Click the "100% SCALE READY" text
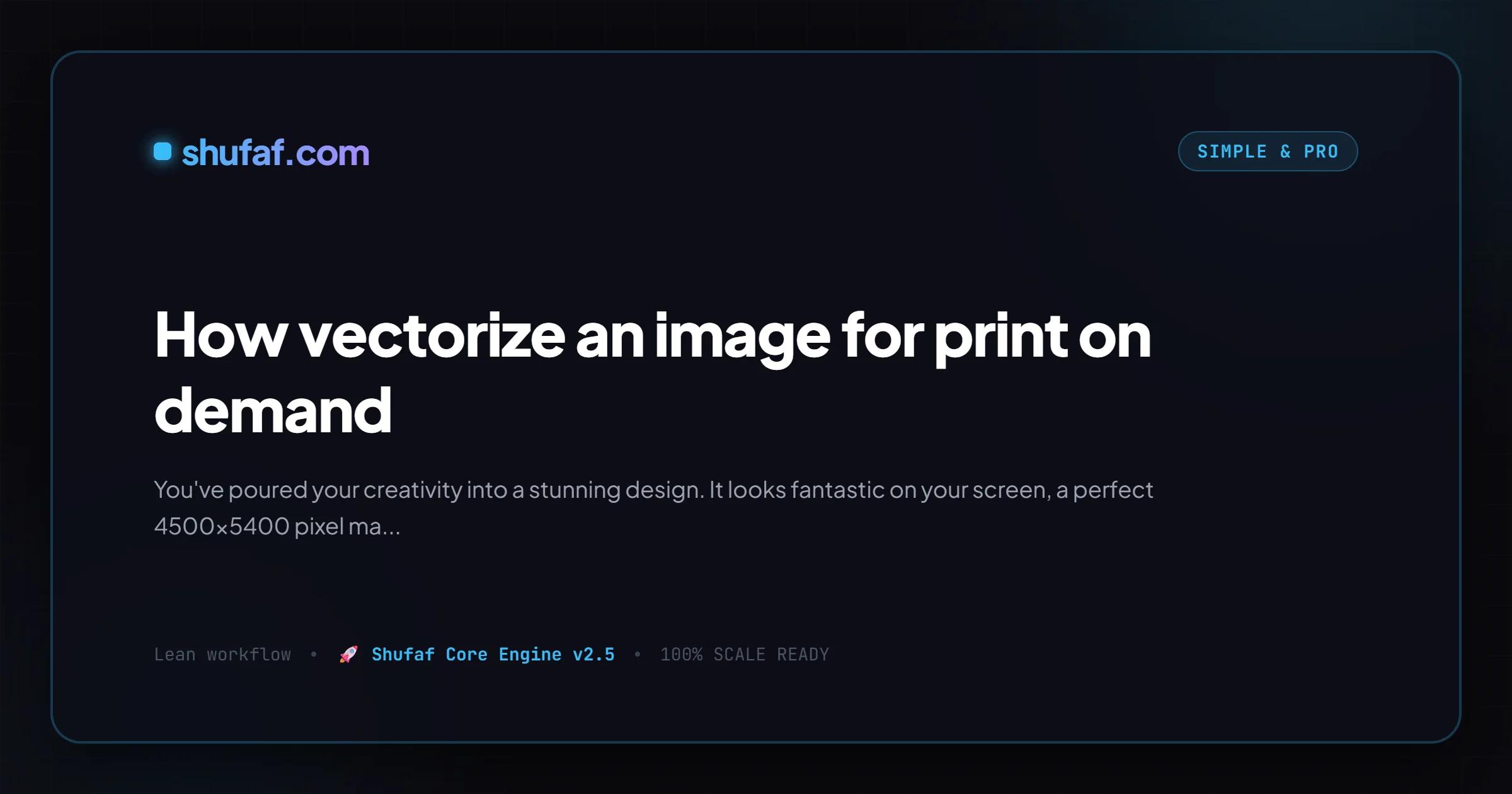 click(x=745, y=654)
